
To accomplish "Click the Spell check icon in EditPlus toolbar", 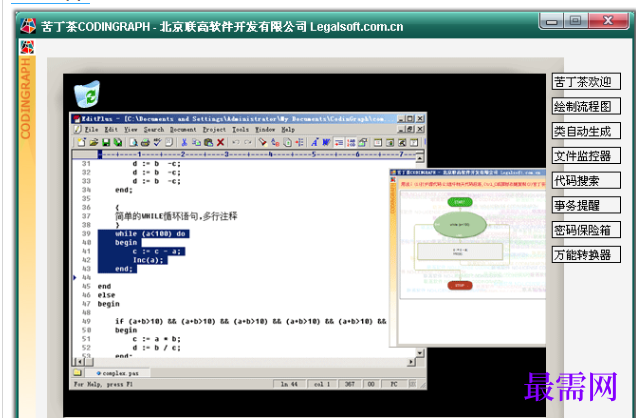I will pyautogui.click(x=157, y=142).
